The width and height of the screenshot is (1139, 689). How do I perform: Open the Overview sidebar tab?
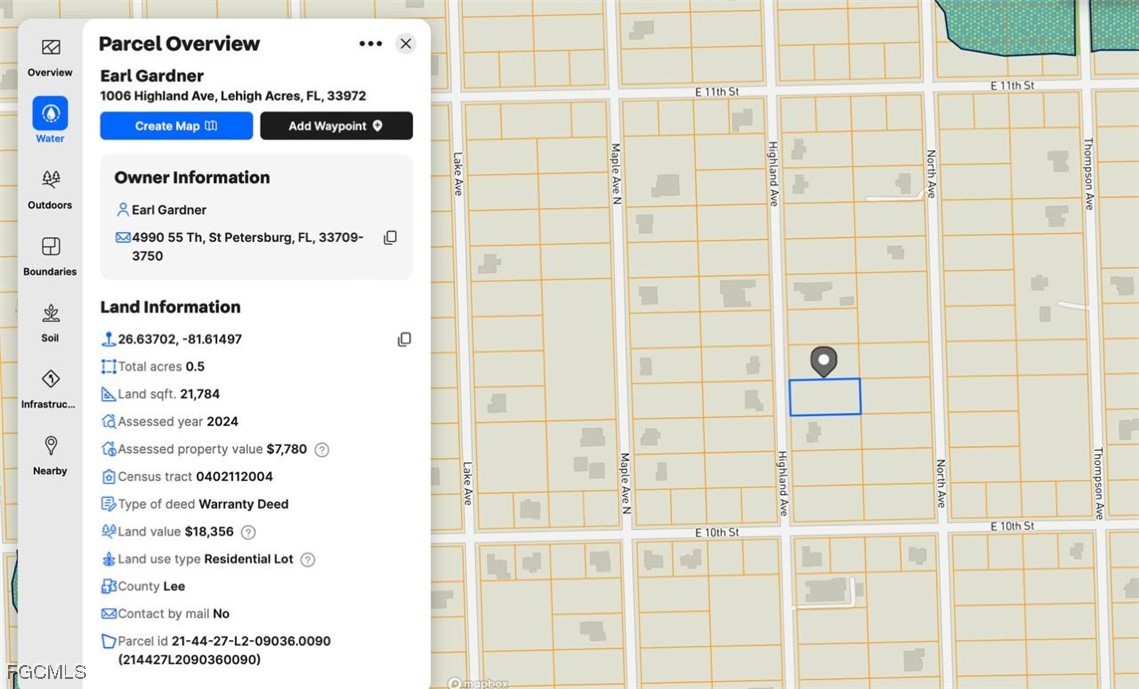point(50,57)
